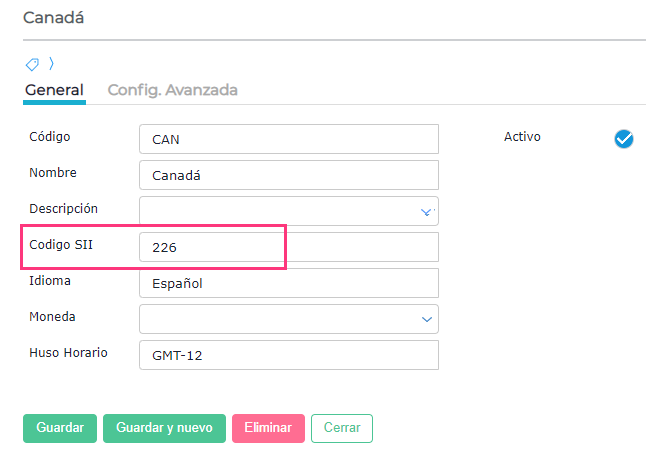The width and height of the screenshot is (650, 449).
Task: Toggle the Activo checkbox
Action: tap(624, 139)
